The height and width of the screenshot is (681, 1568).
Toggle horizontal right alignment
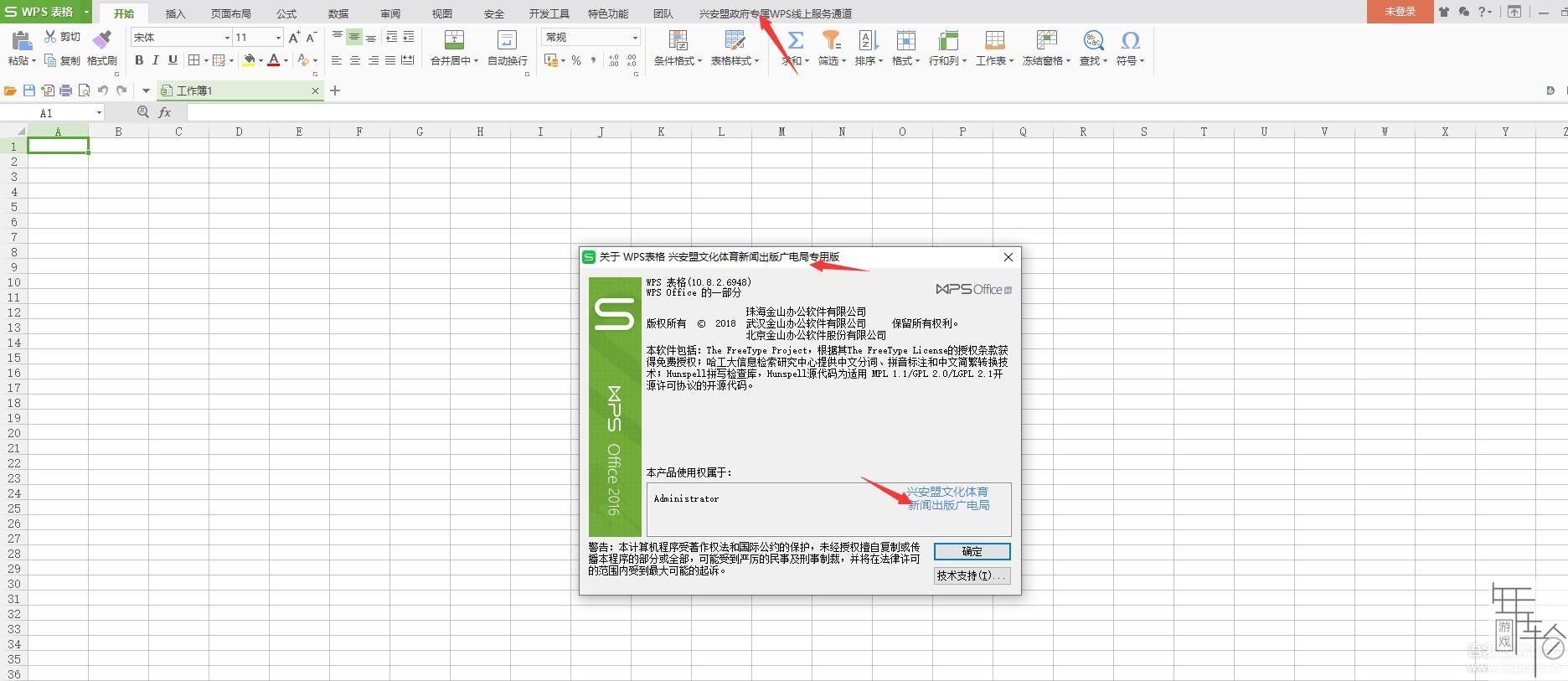pyautogui.click(x=373, y=60)
